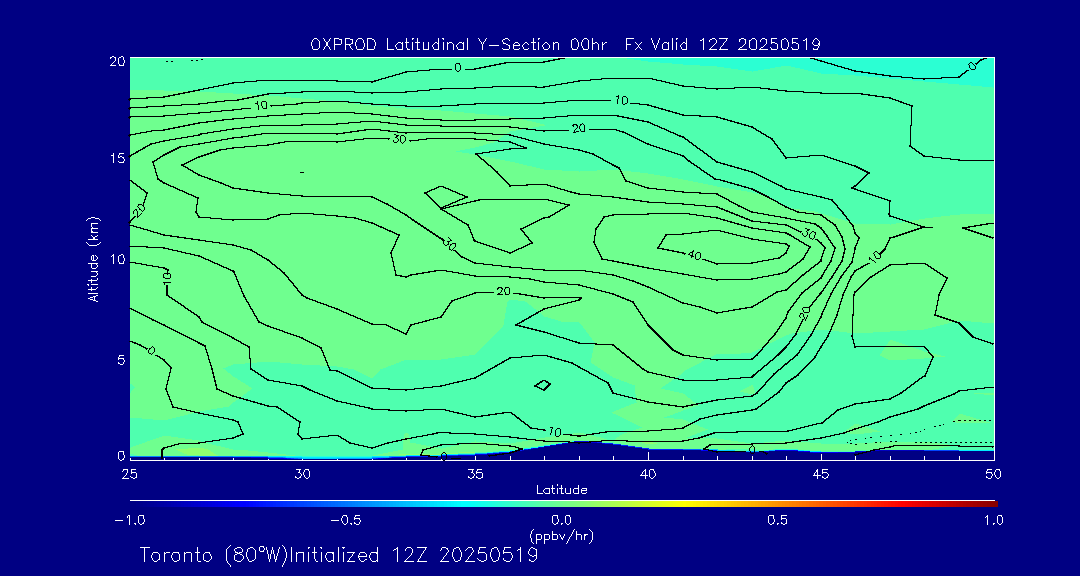Select the 5 tick label on the altitude axis
Screen dimensions: 1080x576
click(x=118, y=359)
